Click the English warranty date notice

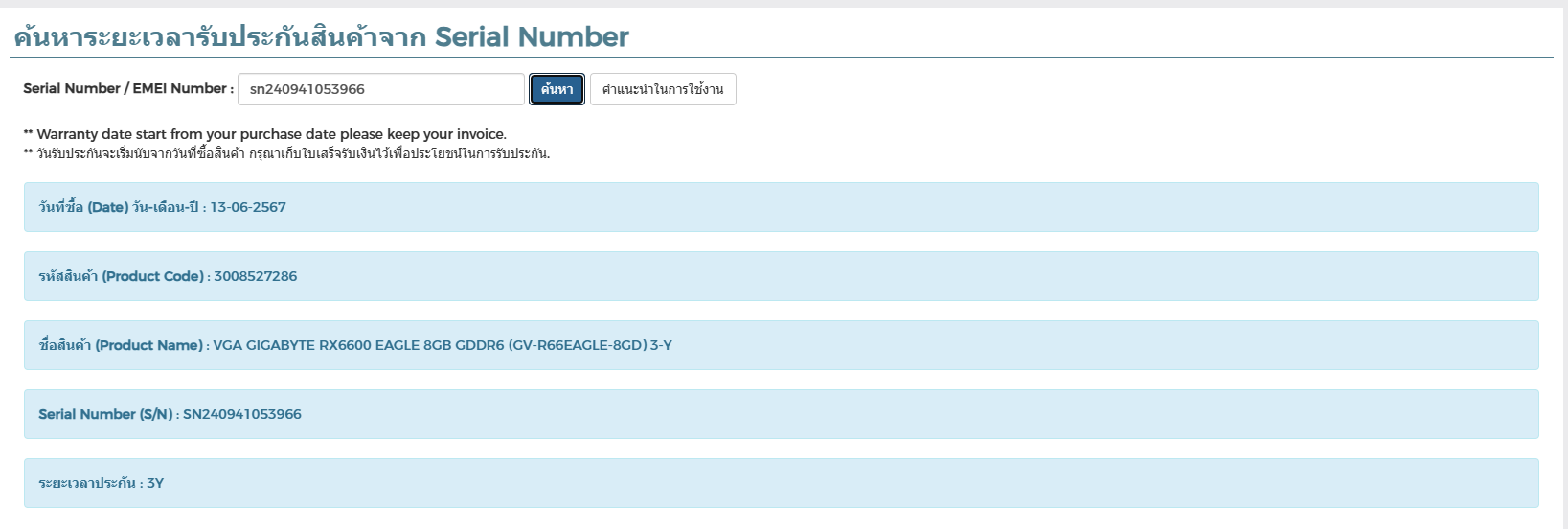[x=264, y=134]
